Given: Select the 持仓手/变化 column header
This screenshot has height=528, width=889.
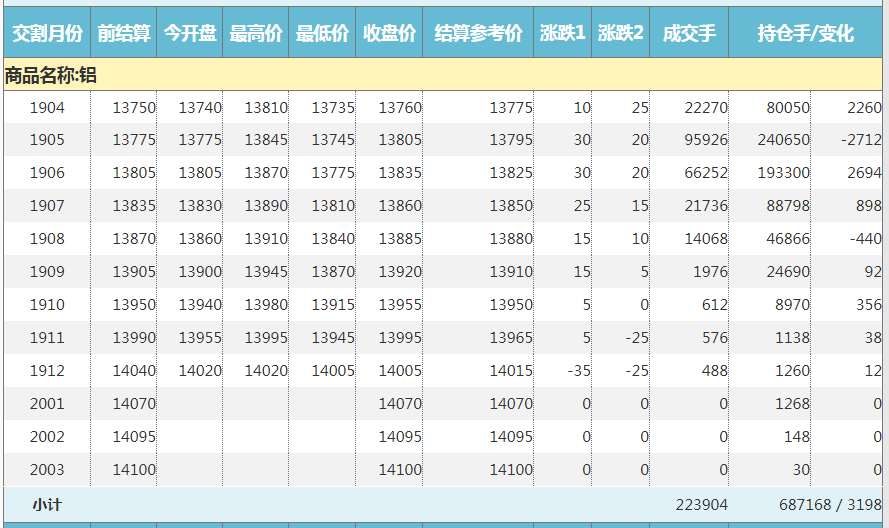Looking at the screenshot, I should pos(806,34).
